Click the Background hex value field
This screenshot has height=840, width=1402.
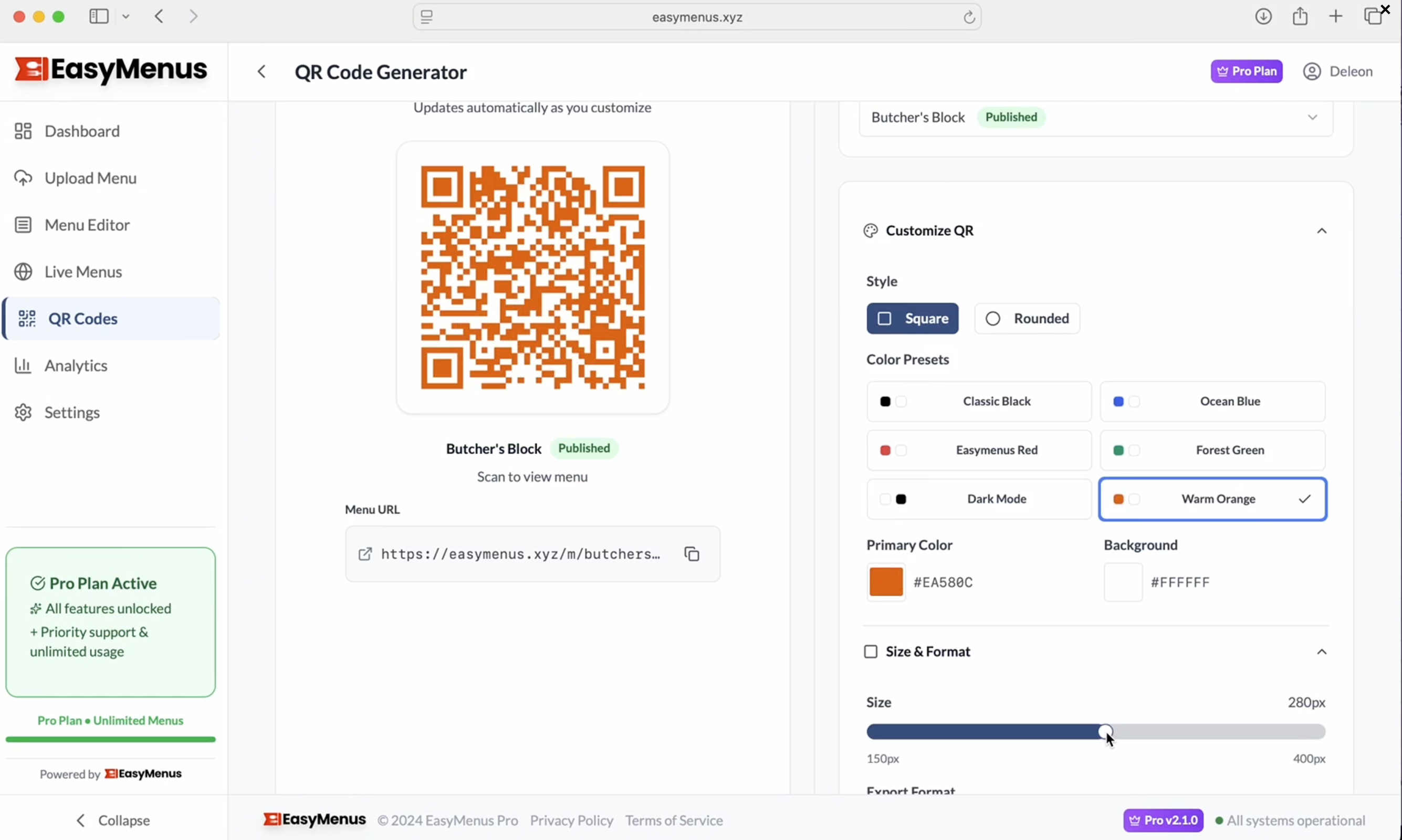pyautogui.click(x=1180, y=582)
